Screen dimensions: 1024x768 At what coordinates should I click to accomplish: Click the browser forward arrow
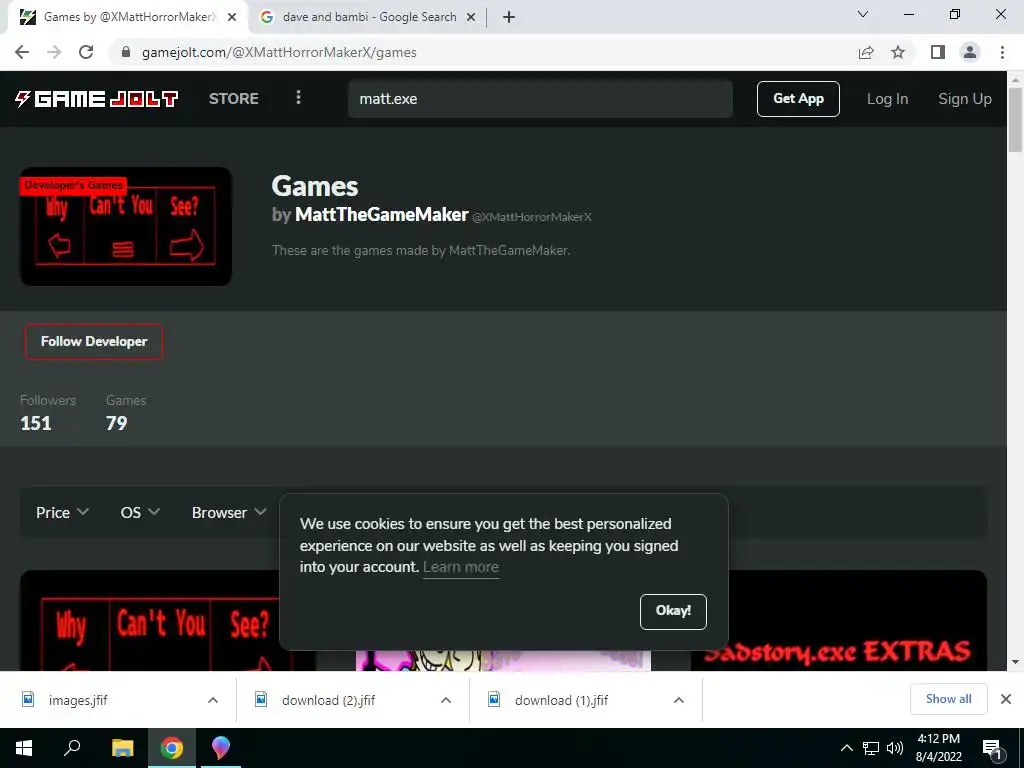coord(54,52)
